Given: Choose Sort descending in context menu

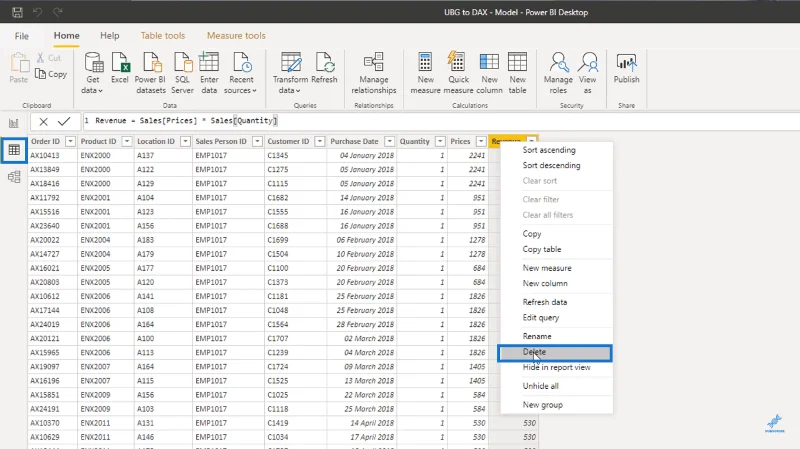Looking at the screenshot, I should click(x=556, y=165).
